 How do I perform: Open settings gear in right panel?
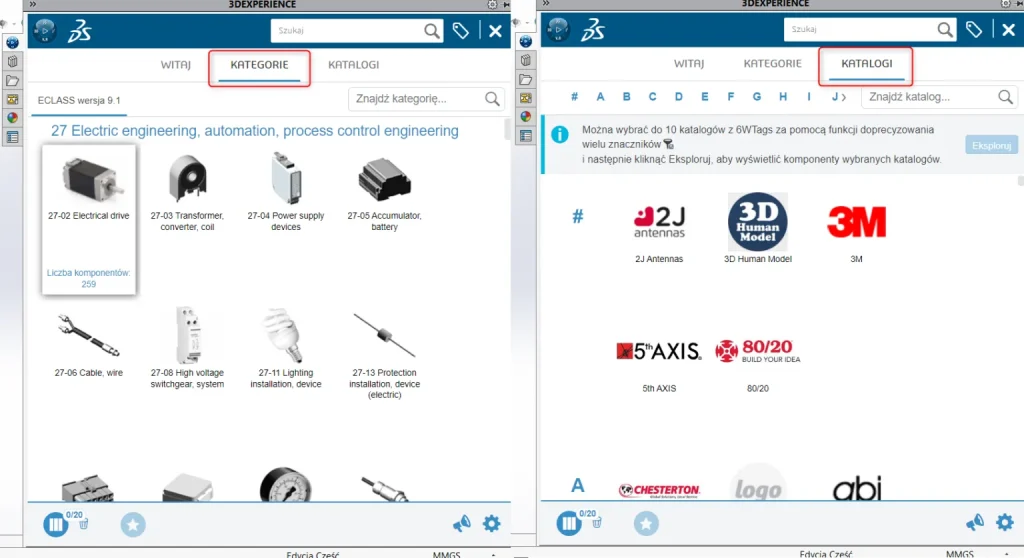(1005, 522)
